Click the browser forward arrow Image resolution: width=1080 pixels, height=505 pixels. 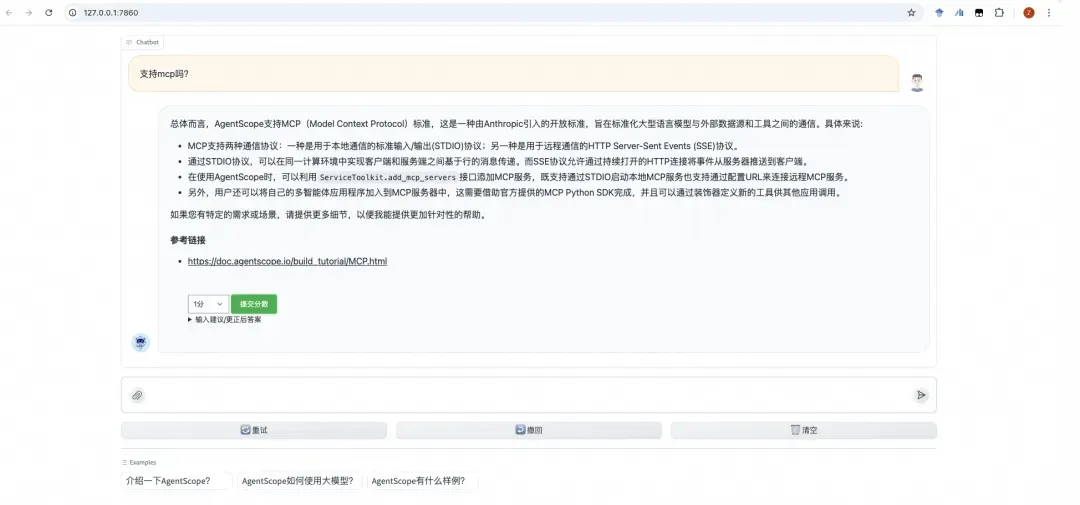click(x=28, y=12)
